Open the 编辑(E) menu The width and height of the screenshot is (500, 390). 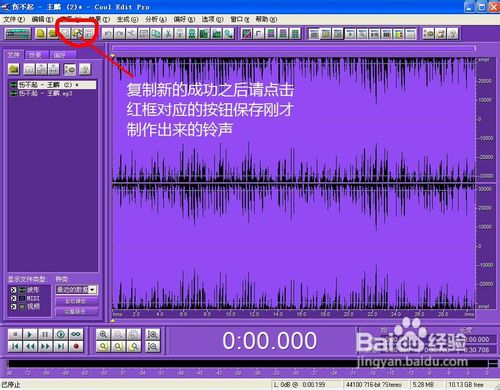[42, 19]
